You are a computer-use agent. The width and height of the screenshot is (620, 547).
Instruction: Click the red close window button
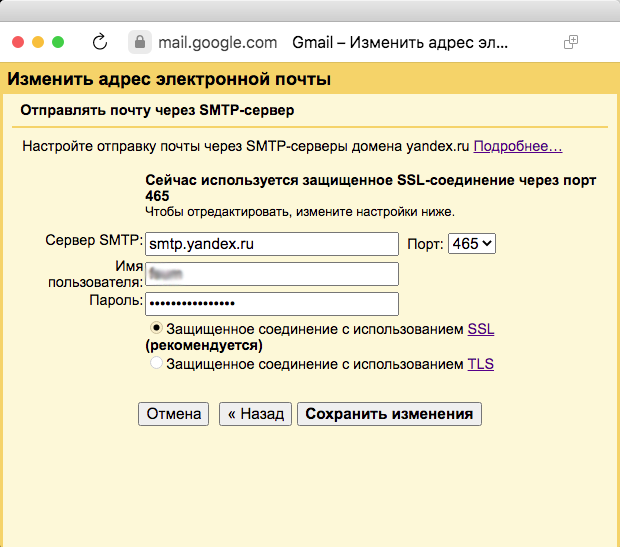(x=18, y=43)
